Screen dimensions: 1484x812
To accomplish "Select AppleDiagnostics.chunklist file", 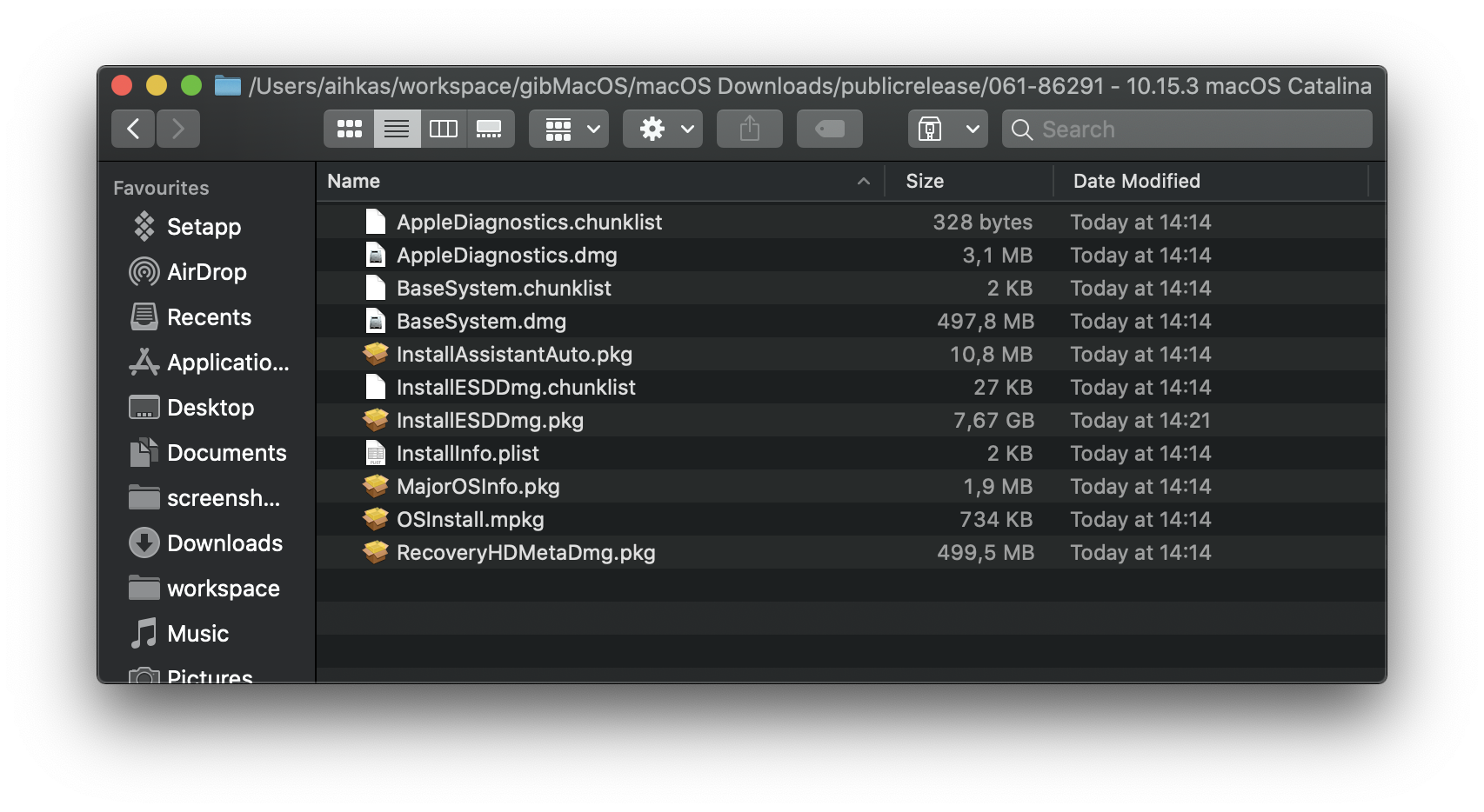I will (851, 222).
